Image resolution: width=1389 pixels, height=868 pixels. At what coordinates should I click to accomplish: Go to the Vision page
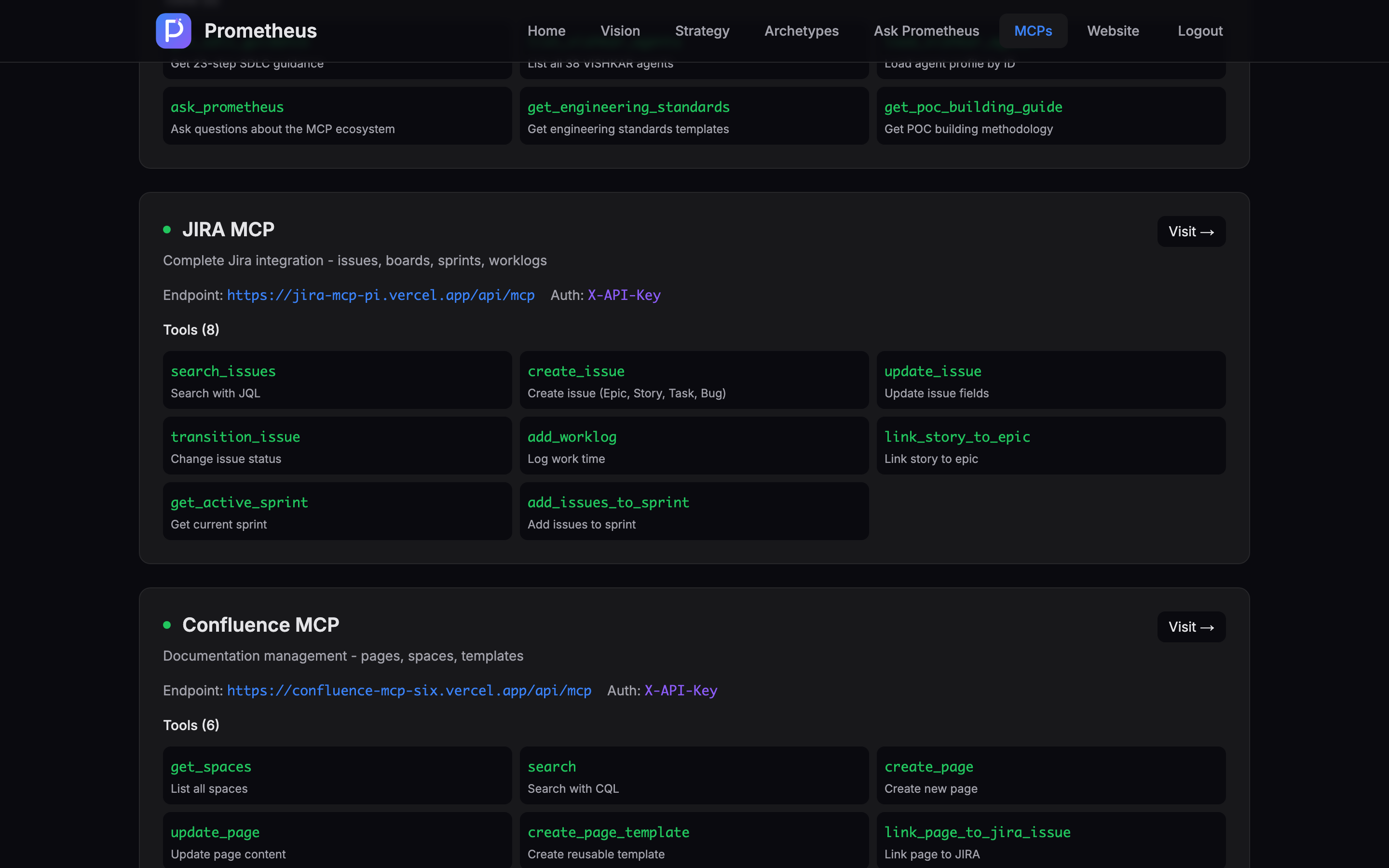pyautogui.click(x=620, y=31)
